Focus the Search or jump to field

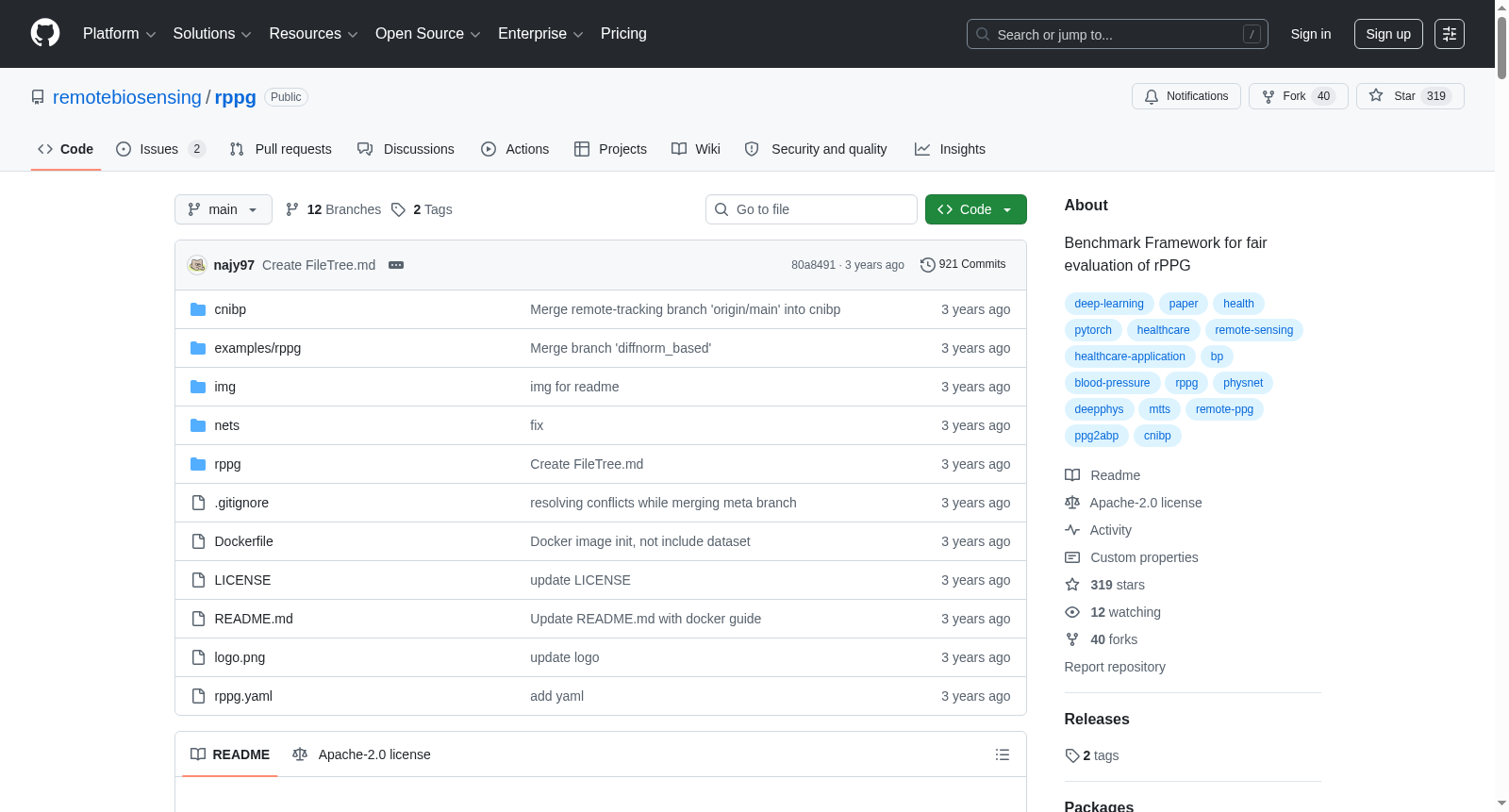(x=1118, y=34)
